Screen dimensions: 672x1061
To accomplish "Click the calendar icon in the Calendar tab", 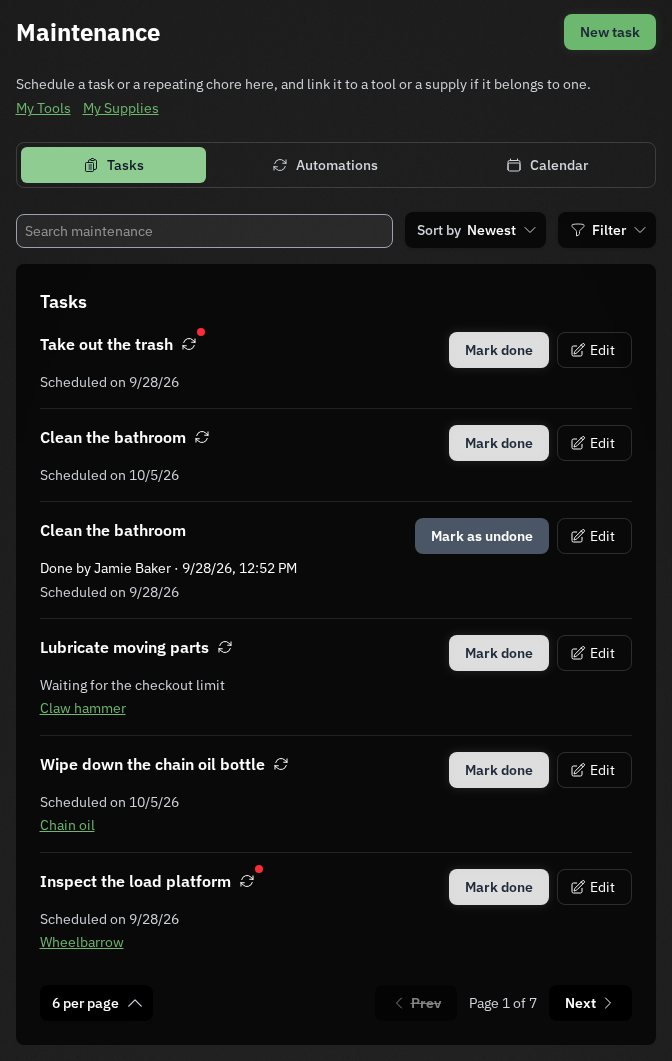I will pyautogui.click(x=514, y=165).
